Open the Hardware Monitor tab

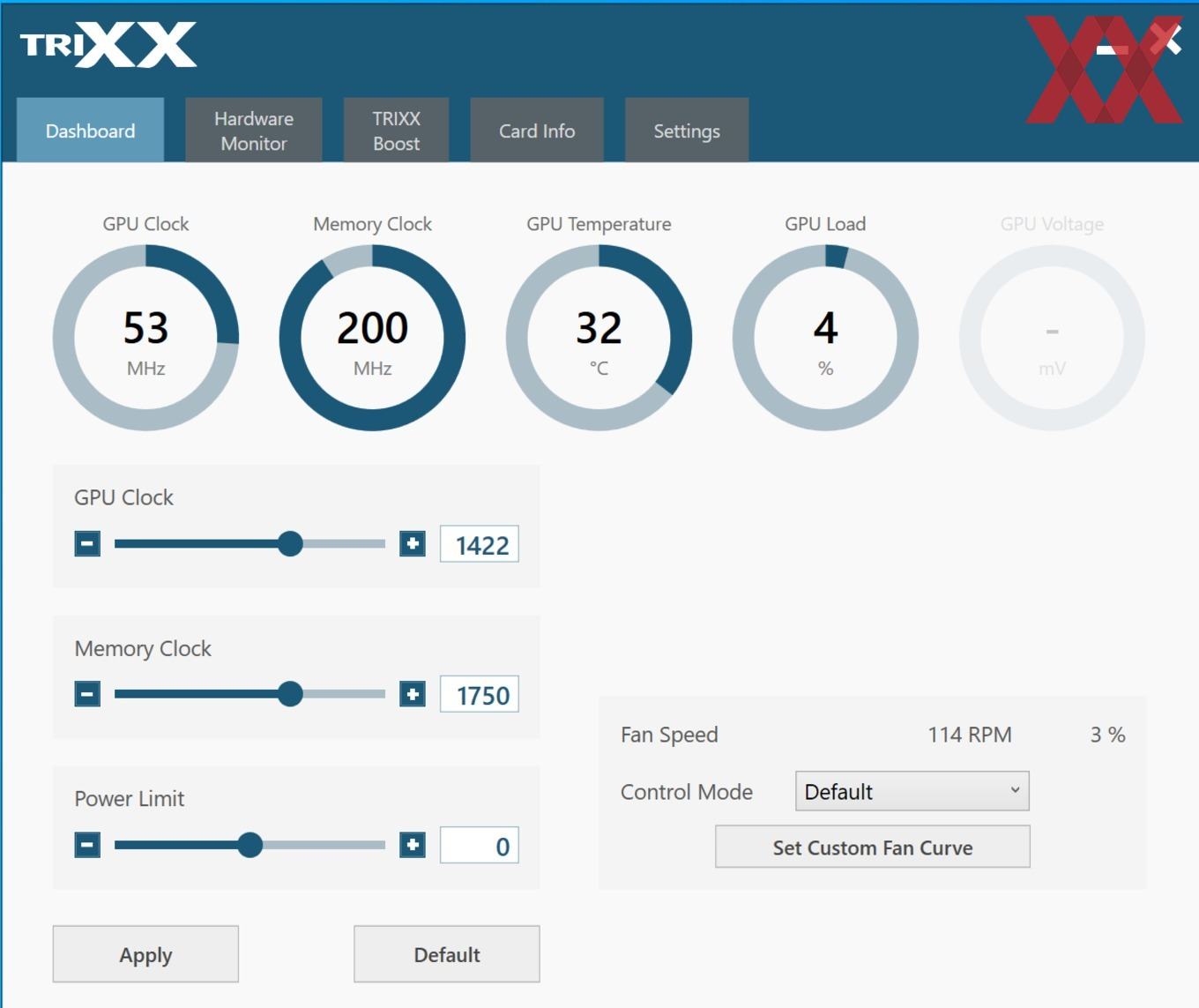coord(254,131)
